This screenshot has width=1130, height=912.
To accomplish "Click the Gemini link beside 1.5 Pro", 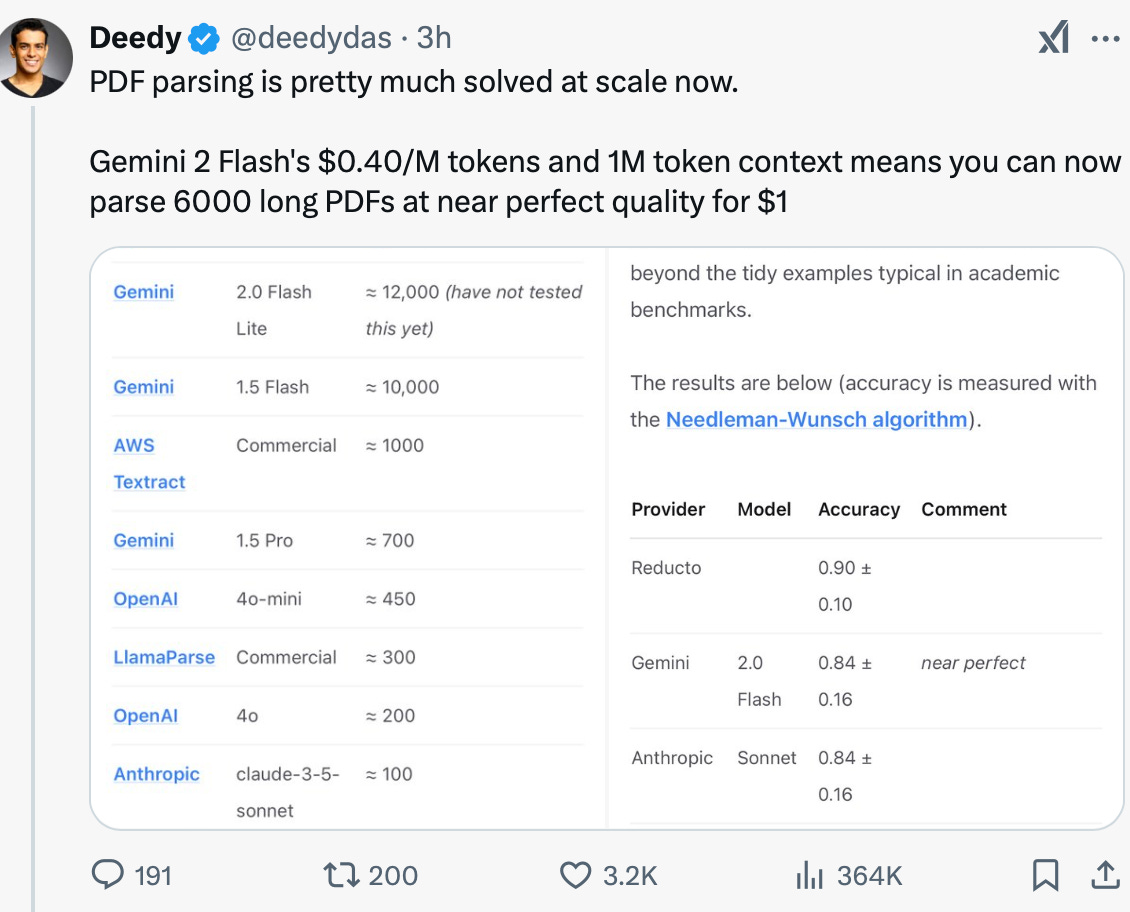I will click(143, 540).
